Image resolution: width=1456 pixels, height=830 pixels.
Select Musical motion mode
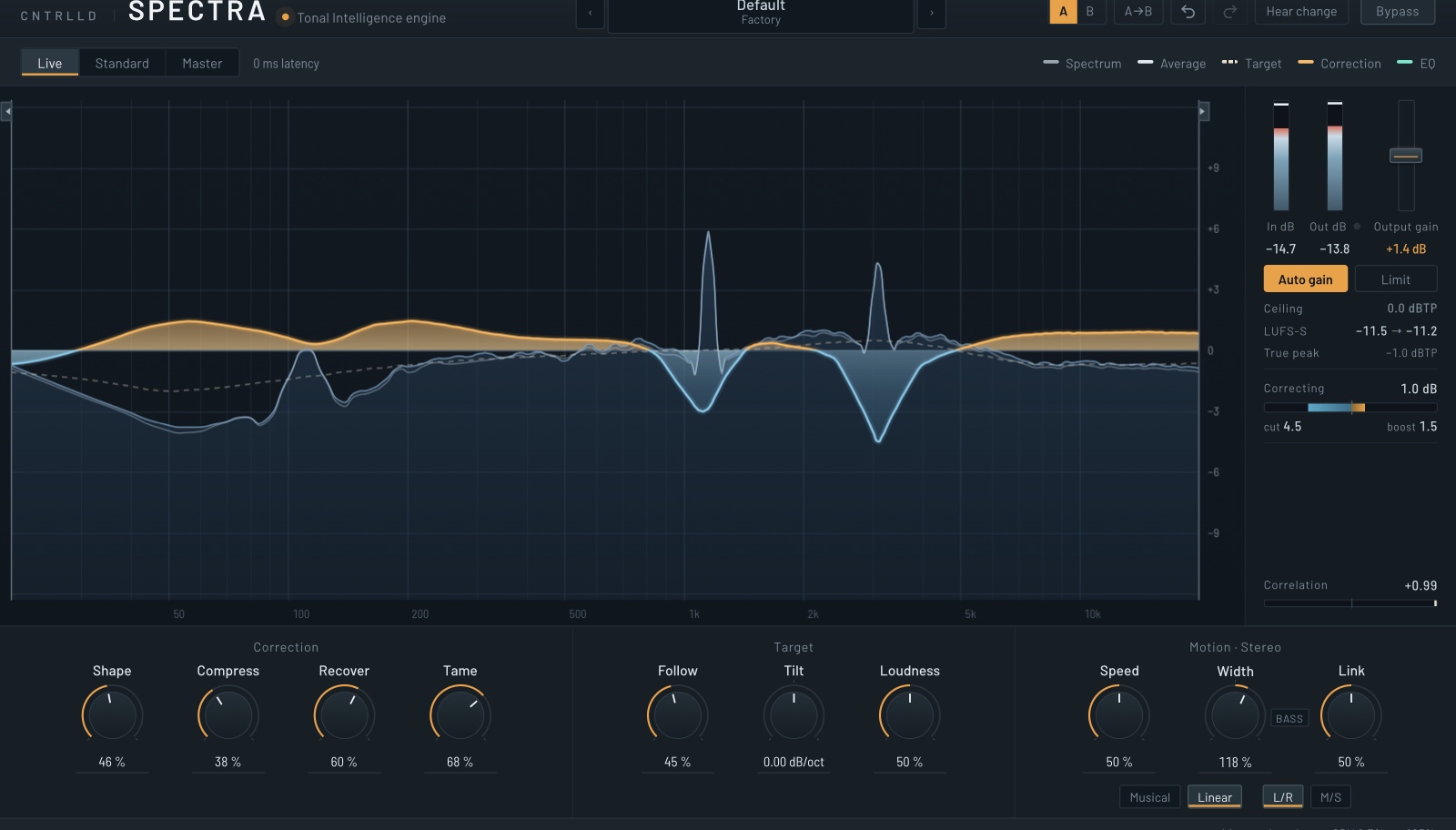click(x=1150, y=797)
